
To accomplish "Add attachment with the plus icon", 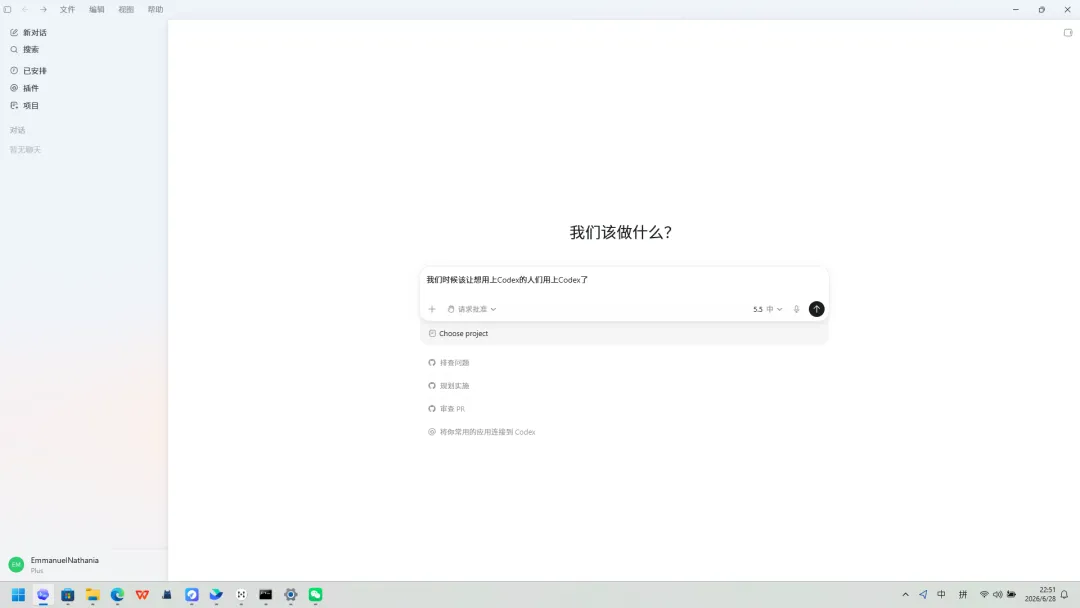I will tap(432, 309).
